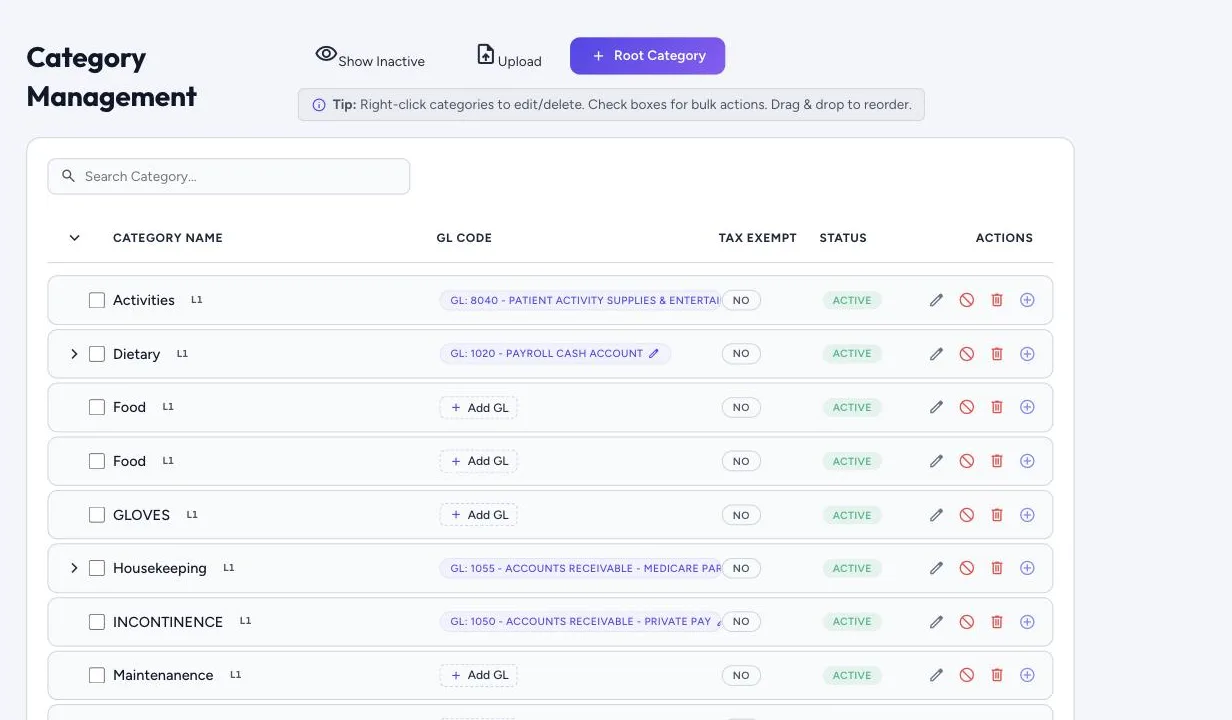1232x720 pixels.
Task: Add subcategory under Dietary
Action: point(1027,354)
